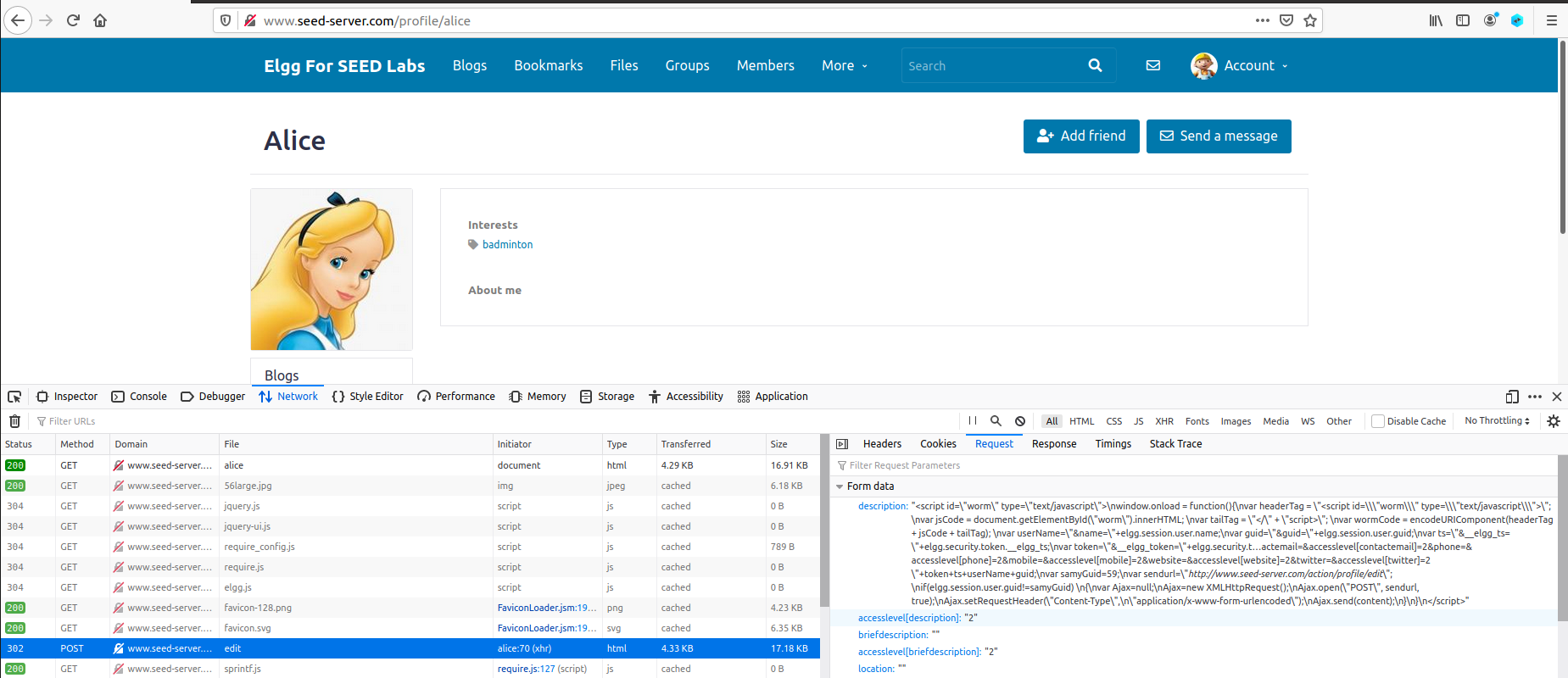
Task: Open the No Throttling dropdown
Action: 1497,421
